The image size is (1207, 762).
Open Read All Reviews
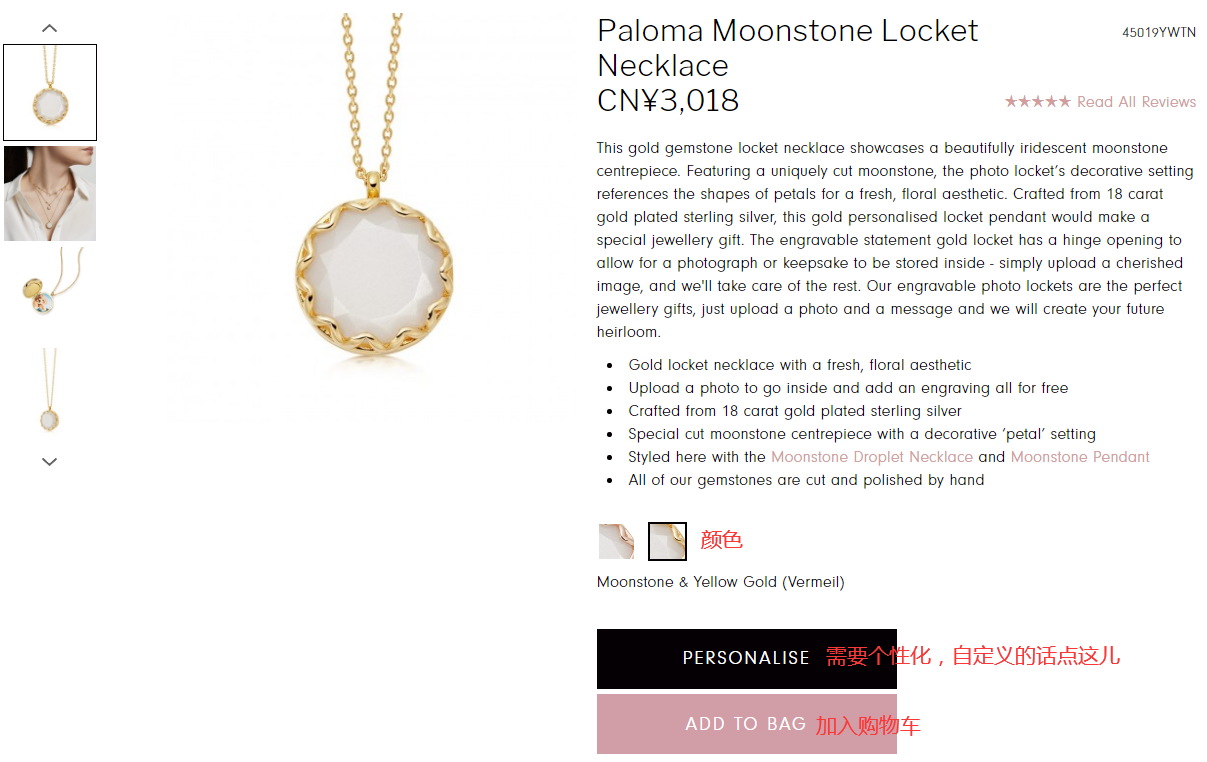point(1136,102)
